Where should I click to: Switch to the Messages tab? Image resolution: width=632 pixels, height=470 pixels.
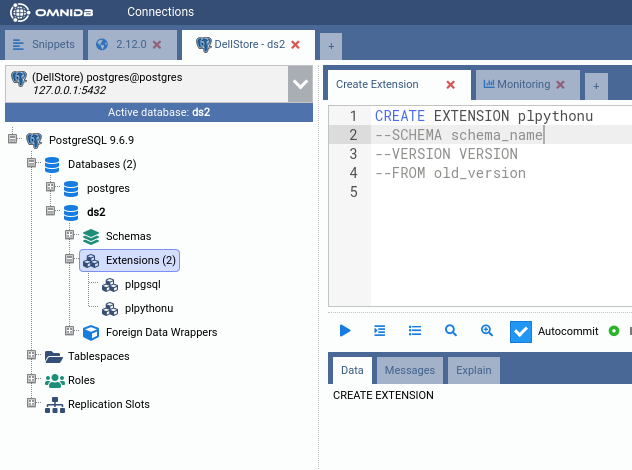[410, 370]
